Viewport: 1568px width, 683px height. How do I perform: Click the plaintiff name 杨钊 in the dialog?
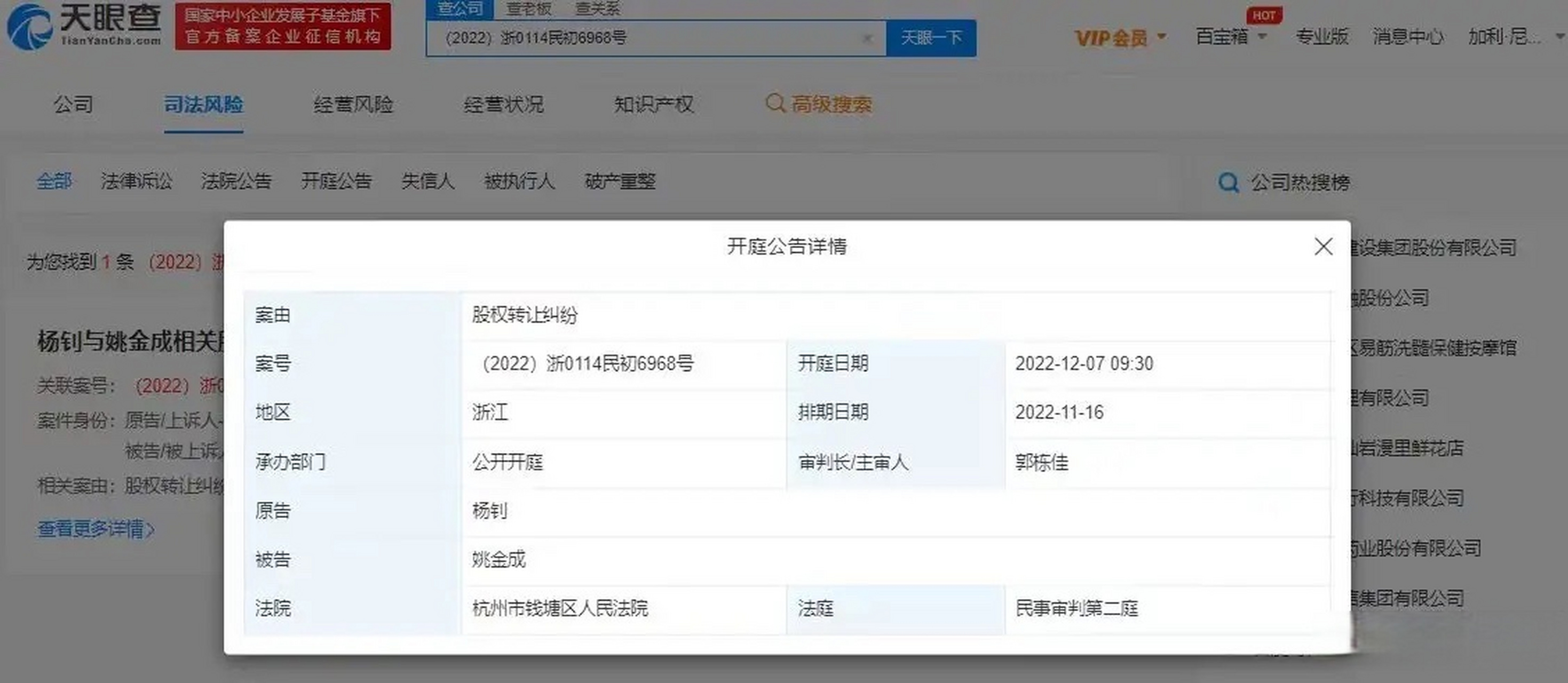tap(489, 510)
